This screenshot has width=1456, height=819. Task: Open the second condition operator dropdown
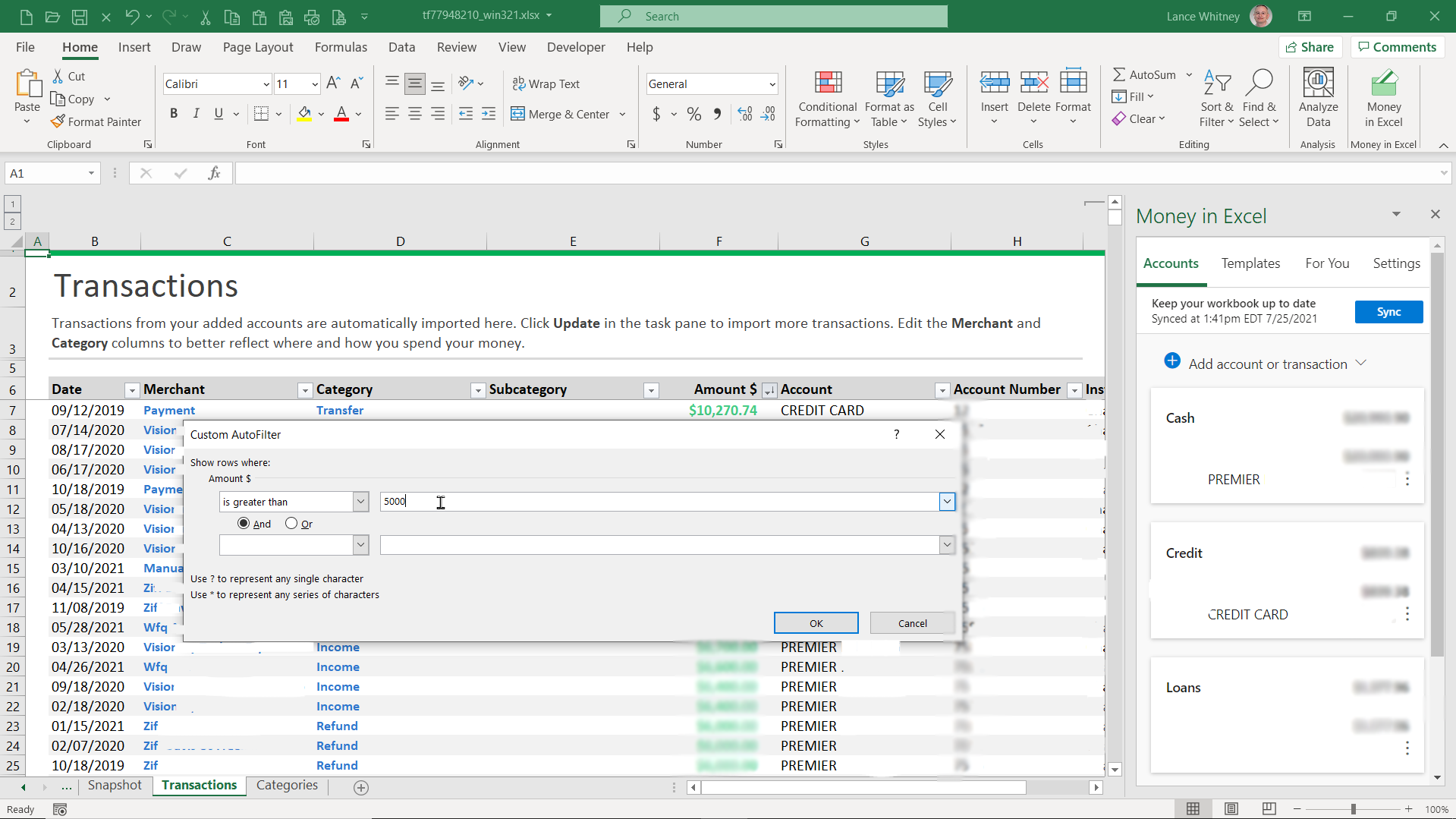[360, 545]
